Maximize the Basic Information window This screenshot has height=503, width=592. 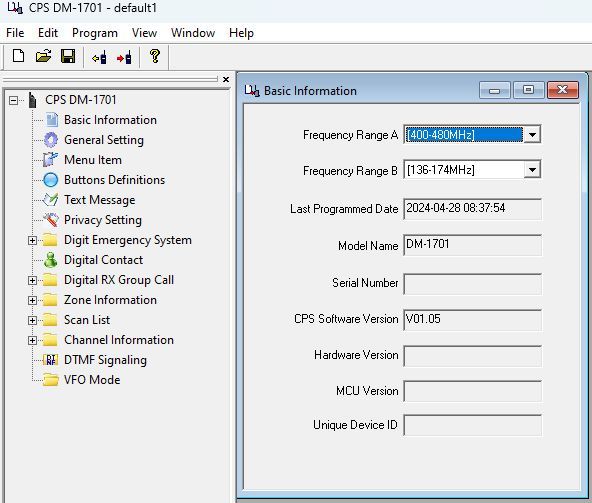tap(528, 90)
